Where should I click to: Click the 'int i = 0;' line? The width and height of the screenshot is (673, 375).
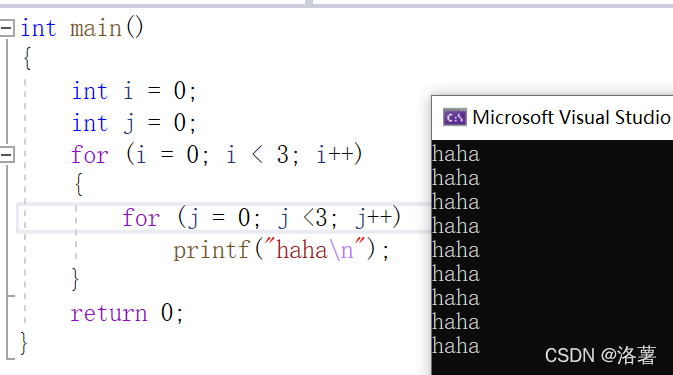pyautogui.click(x=134, y=91)
